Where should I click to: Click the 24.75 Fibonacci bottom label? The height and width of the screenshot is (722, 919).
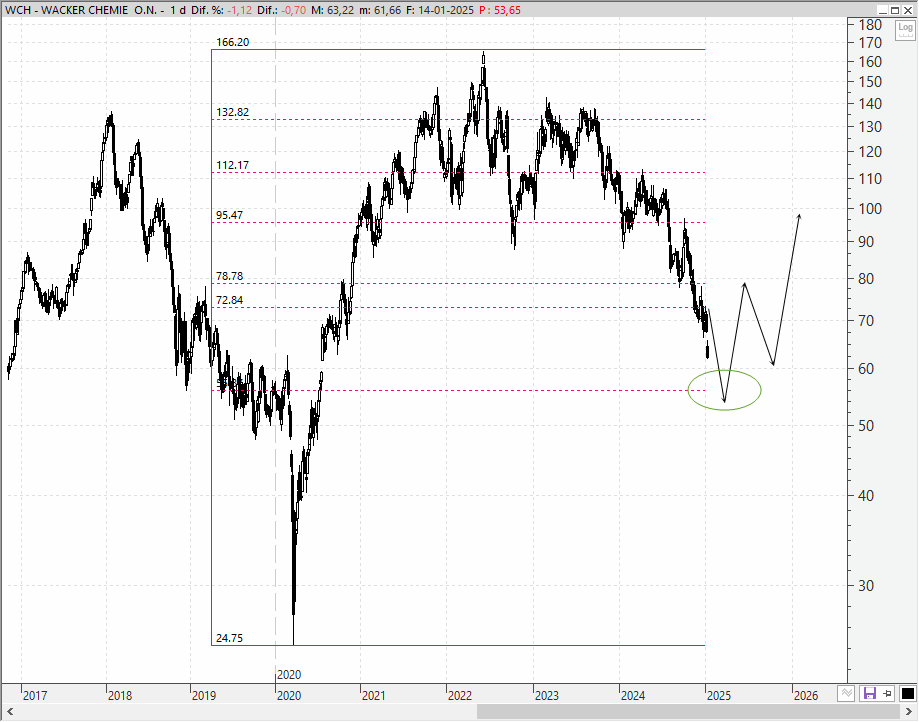pyautogui.click(x=229, y=638)
